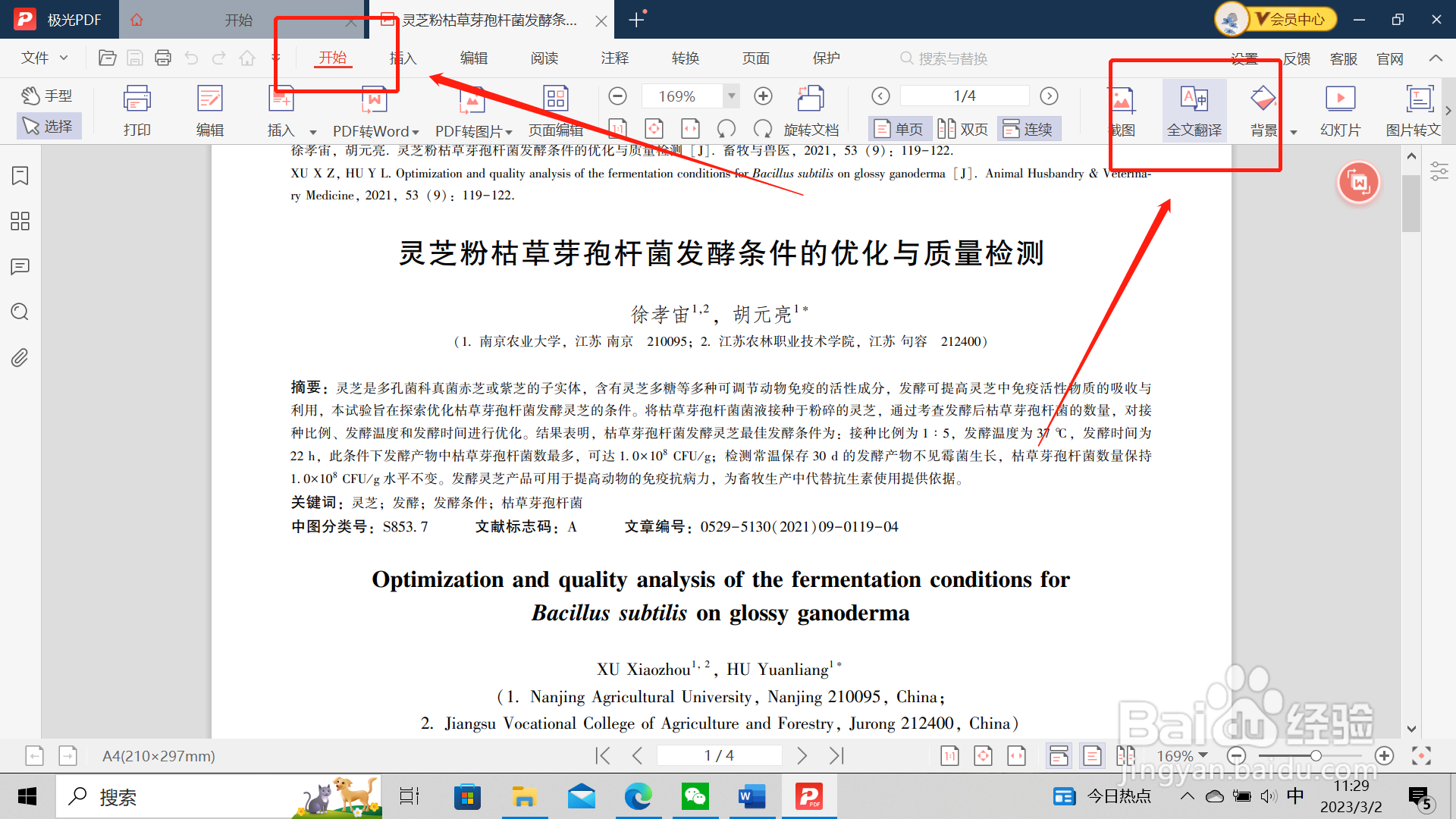
Task: Open the bookmarks panel in the sidebar
Action: click(x=19, y=175)
